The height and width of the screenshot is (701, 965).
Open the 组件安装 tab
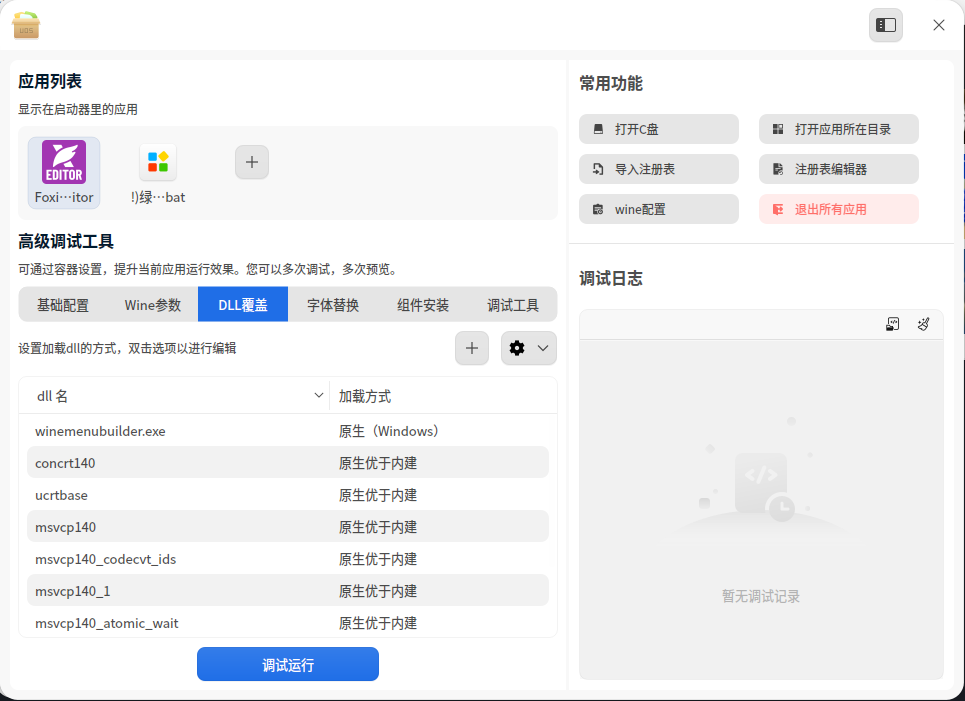point(423,305)
